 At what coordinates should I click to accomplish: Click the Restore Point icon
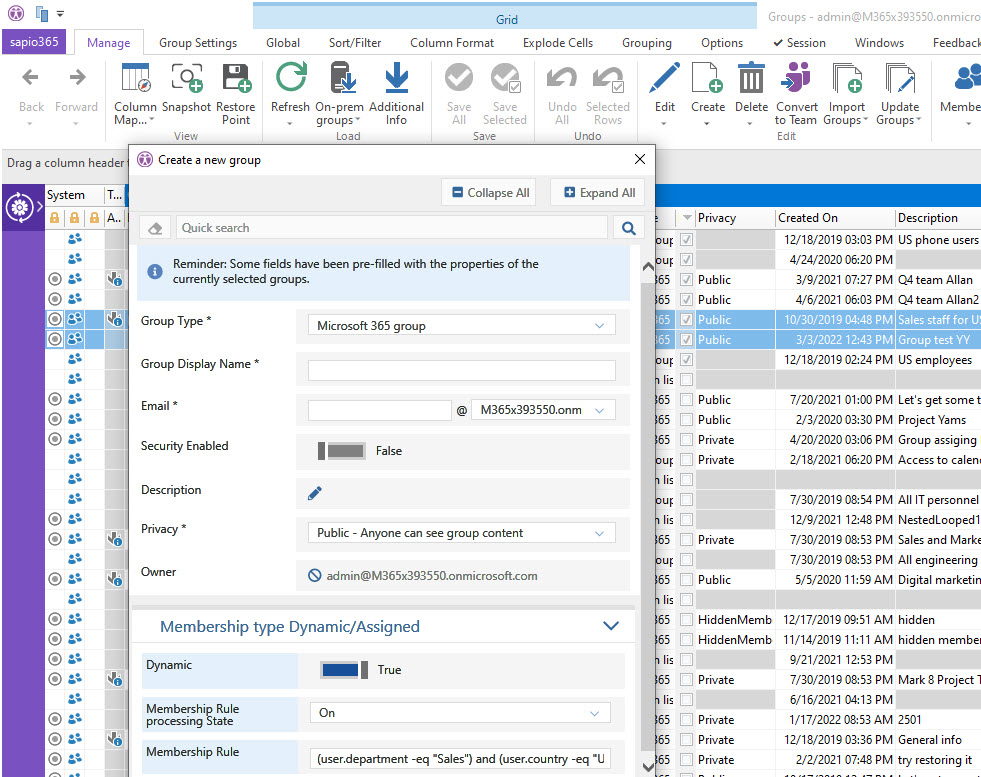point(236,80)
